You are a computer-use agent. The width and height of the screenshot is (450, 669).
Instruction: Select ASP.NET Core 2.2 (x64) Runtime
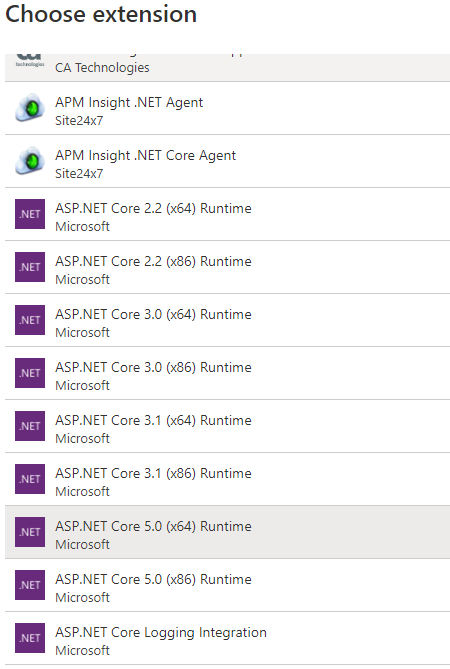point(227,214)
